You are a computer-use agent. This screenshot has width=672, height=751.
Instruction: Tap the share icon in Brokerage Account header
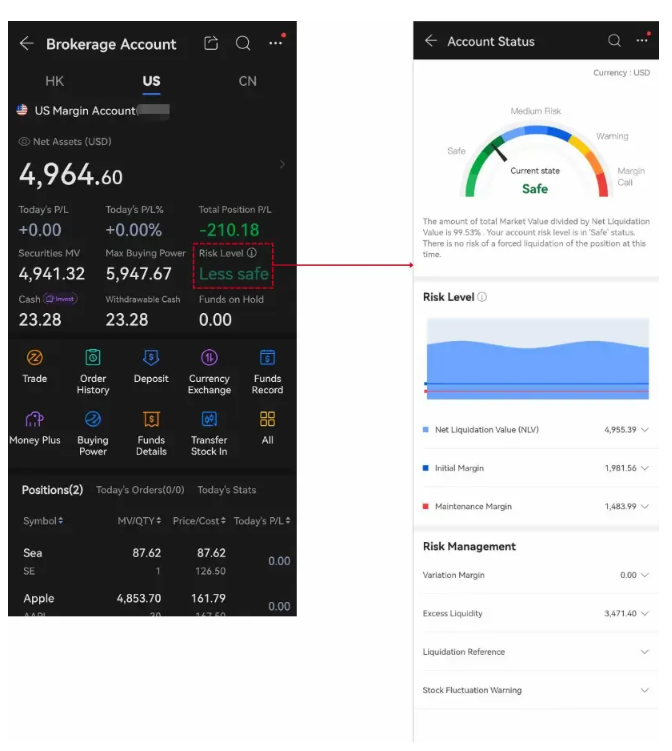211,43
